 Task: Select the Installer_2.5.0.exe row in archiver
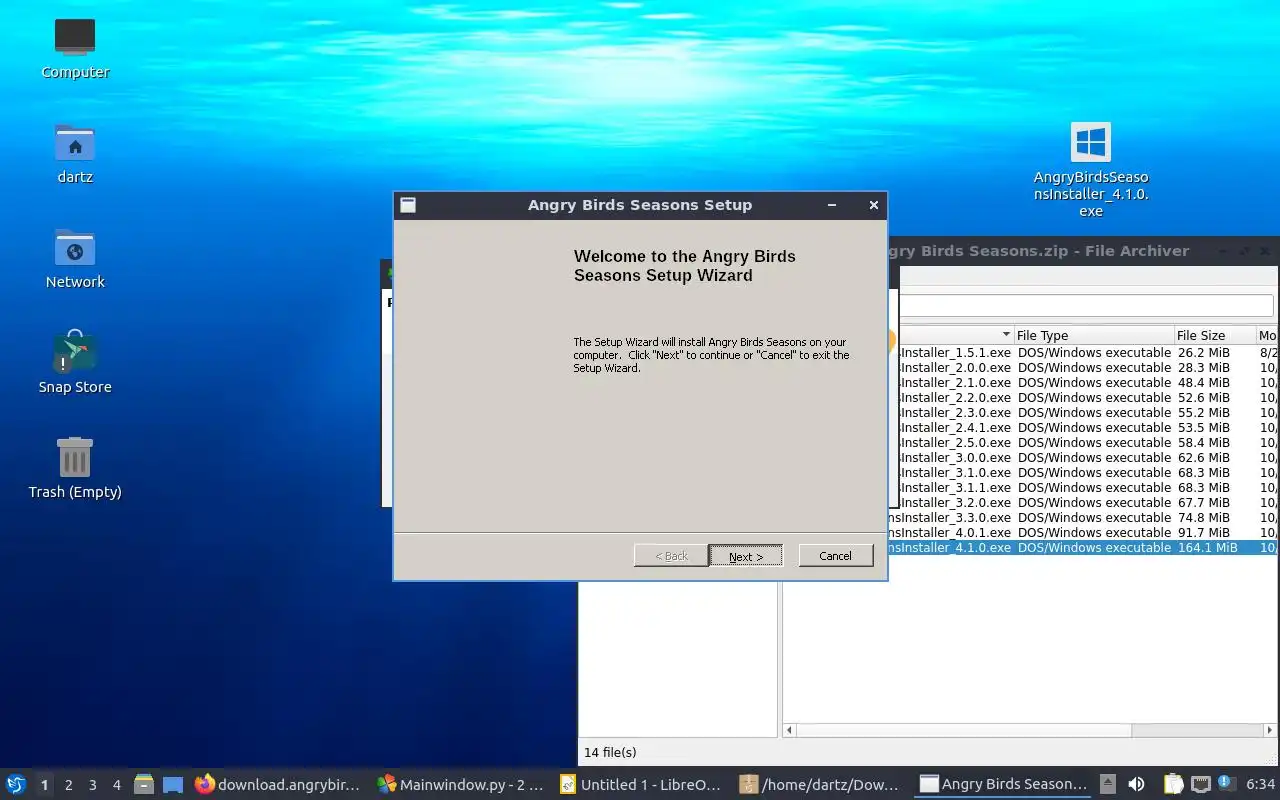click(1089, 442)
